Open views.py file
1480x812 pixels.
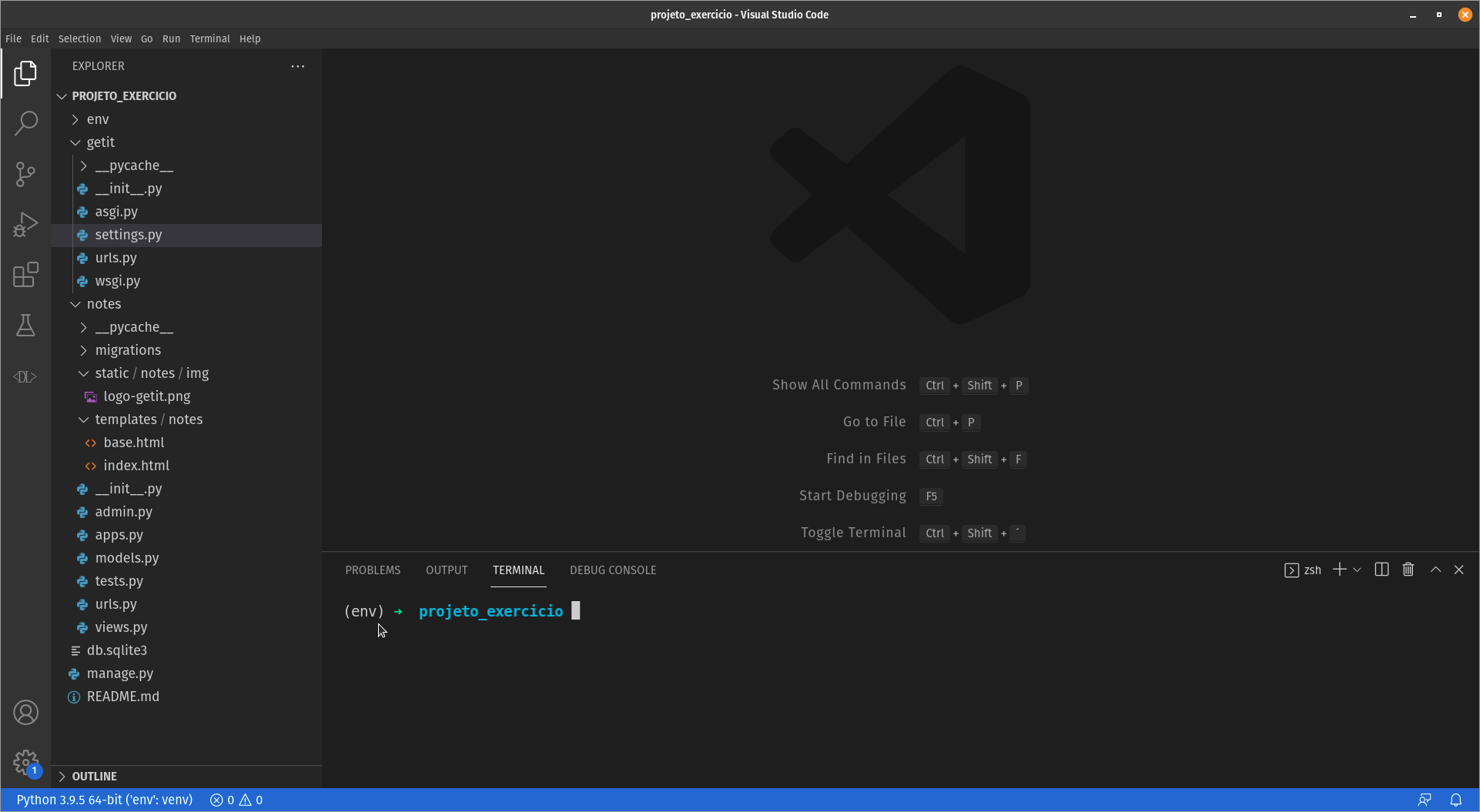point(186,627)
